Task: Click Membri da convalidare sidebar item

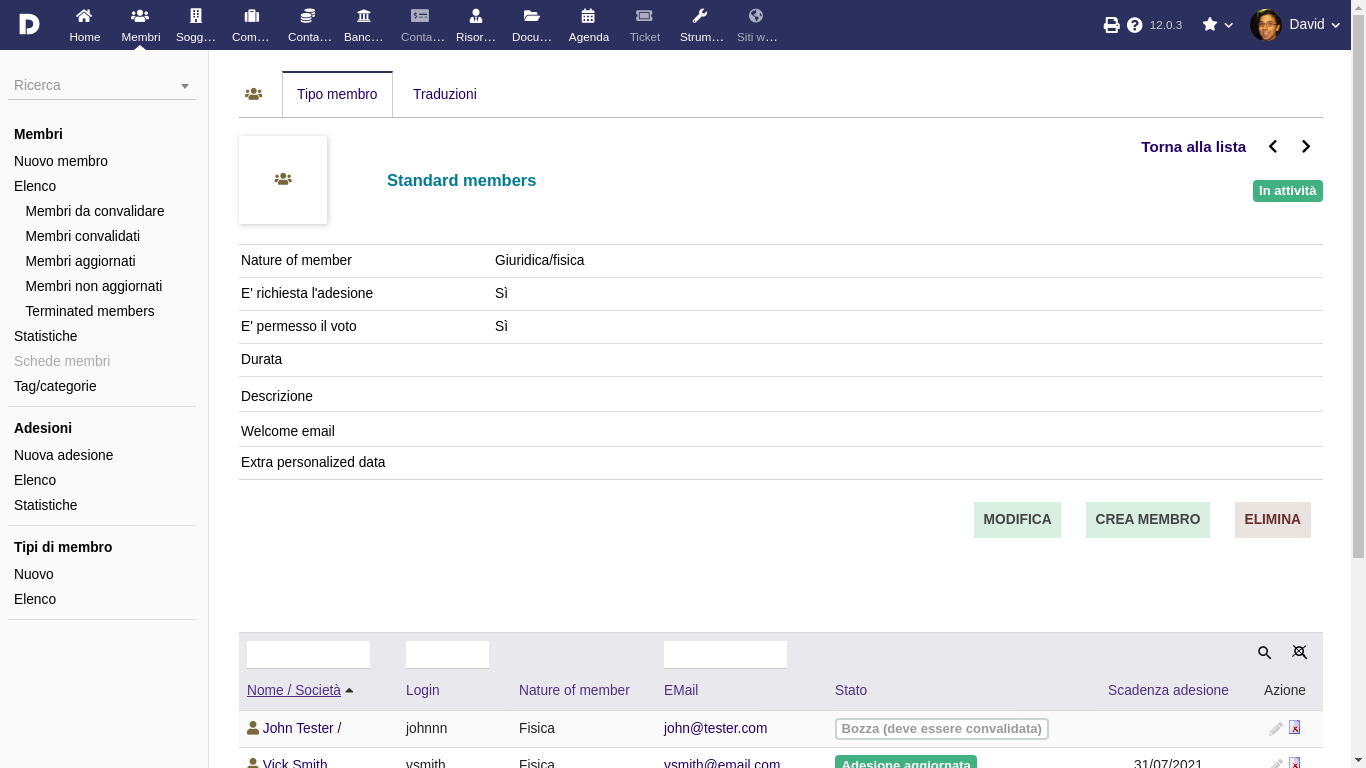Action: pos(95,211)
